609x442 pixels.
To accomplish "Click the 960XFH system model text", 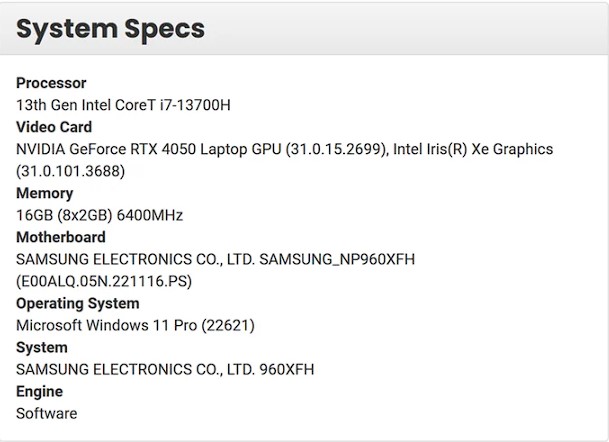I will 286,369.
